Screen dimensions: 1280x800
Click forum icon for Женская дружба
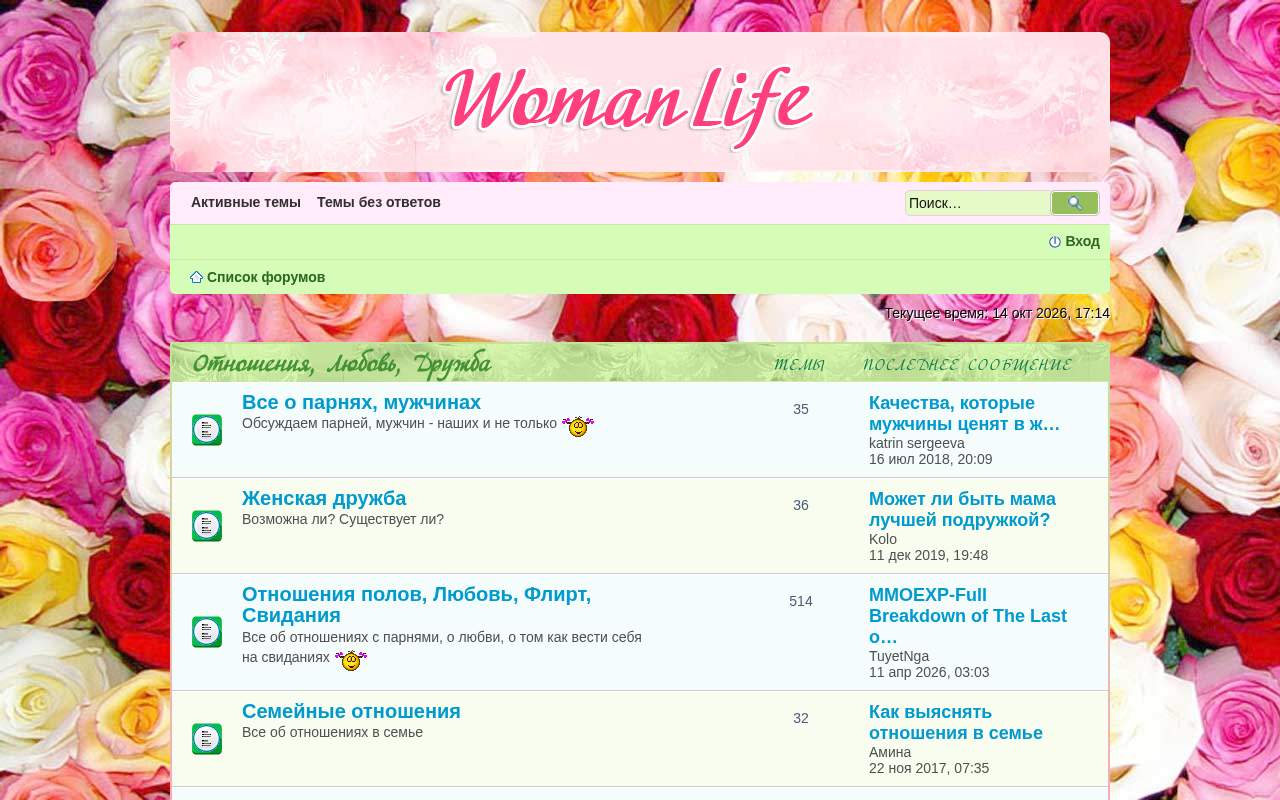(207, 526)
